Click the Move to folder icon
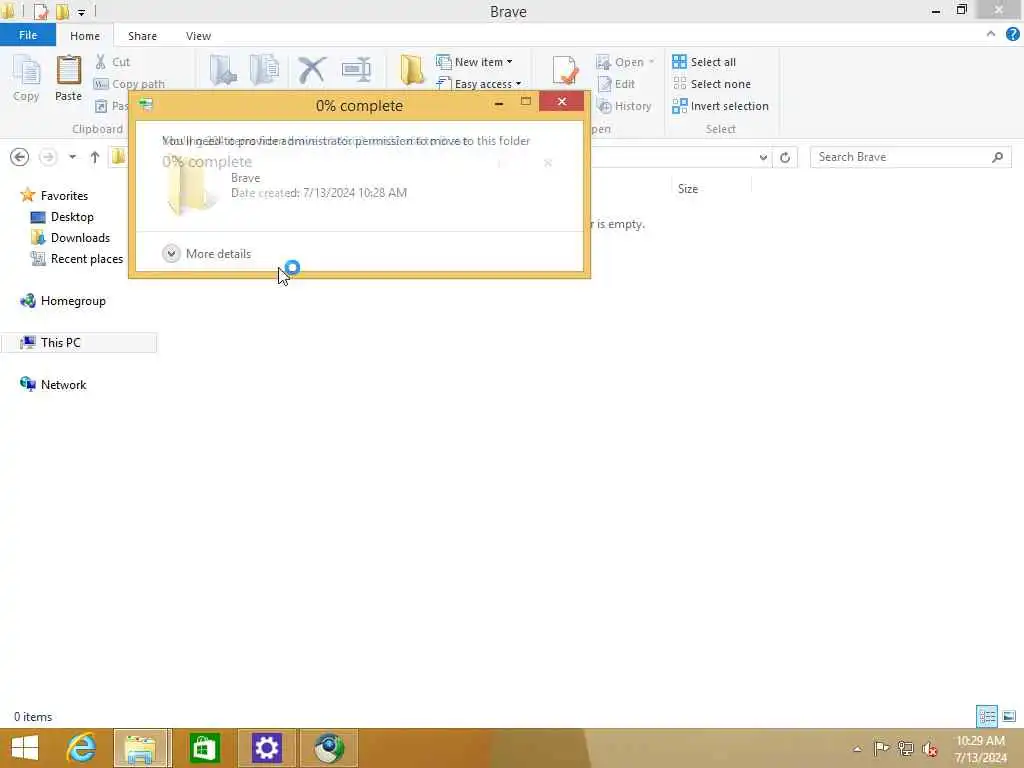The height and width of the screenshot is (768, 1024). point(223,70)
